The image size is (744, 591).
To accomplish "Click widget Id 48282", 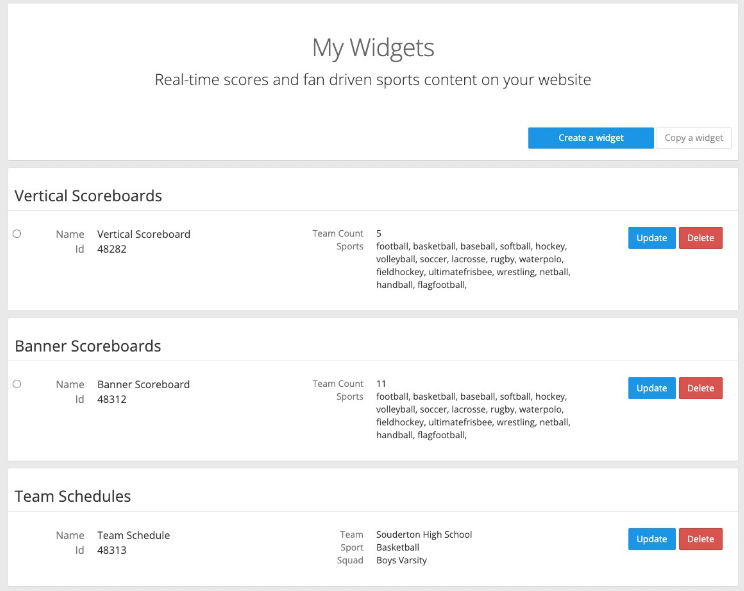I will (112, 249).
